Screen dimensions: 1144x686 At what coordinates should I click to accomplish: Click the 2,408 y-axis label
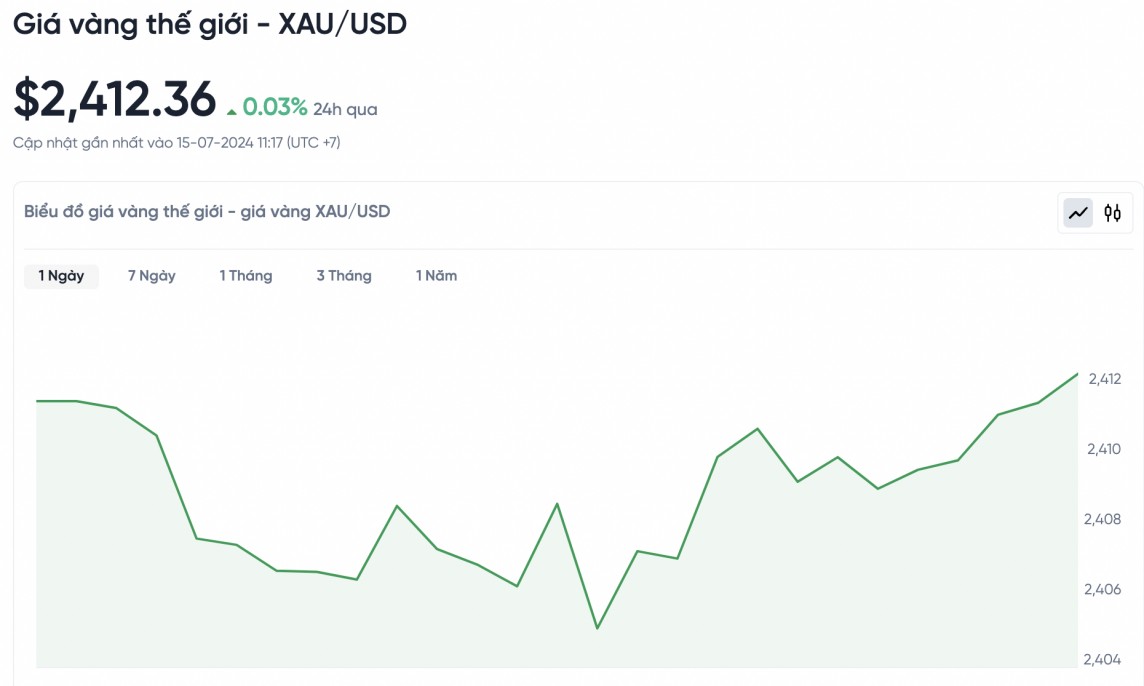click(1104, 519)
